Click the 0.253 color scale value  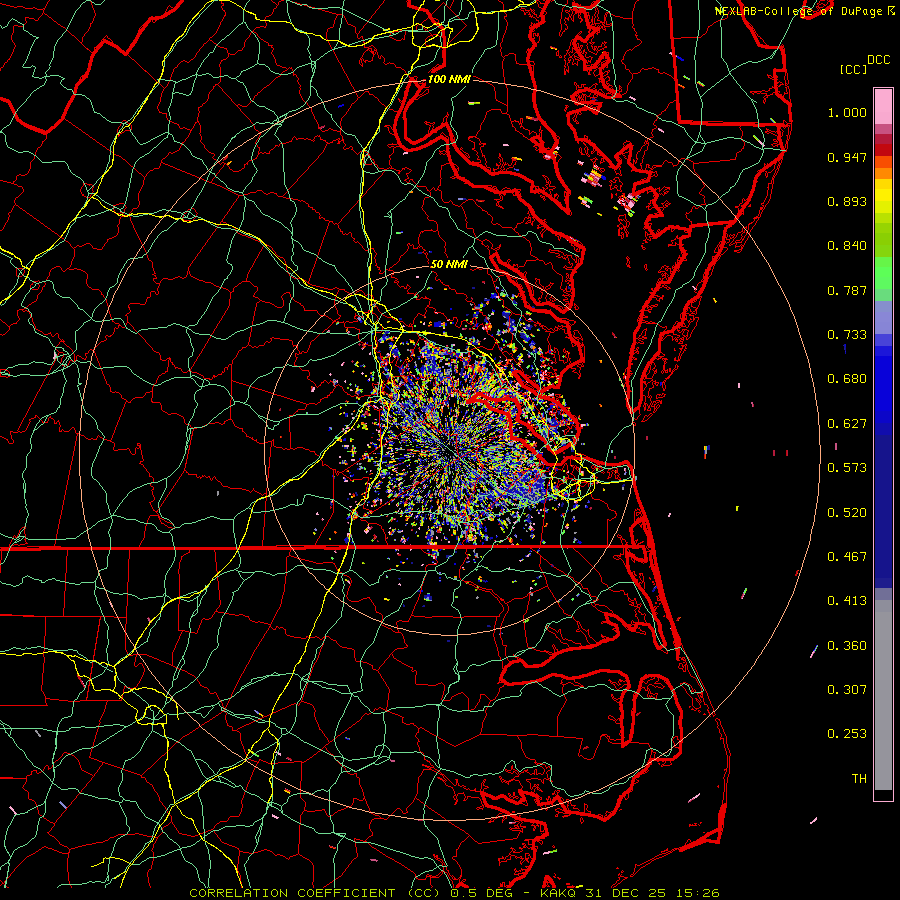(847, 734)
